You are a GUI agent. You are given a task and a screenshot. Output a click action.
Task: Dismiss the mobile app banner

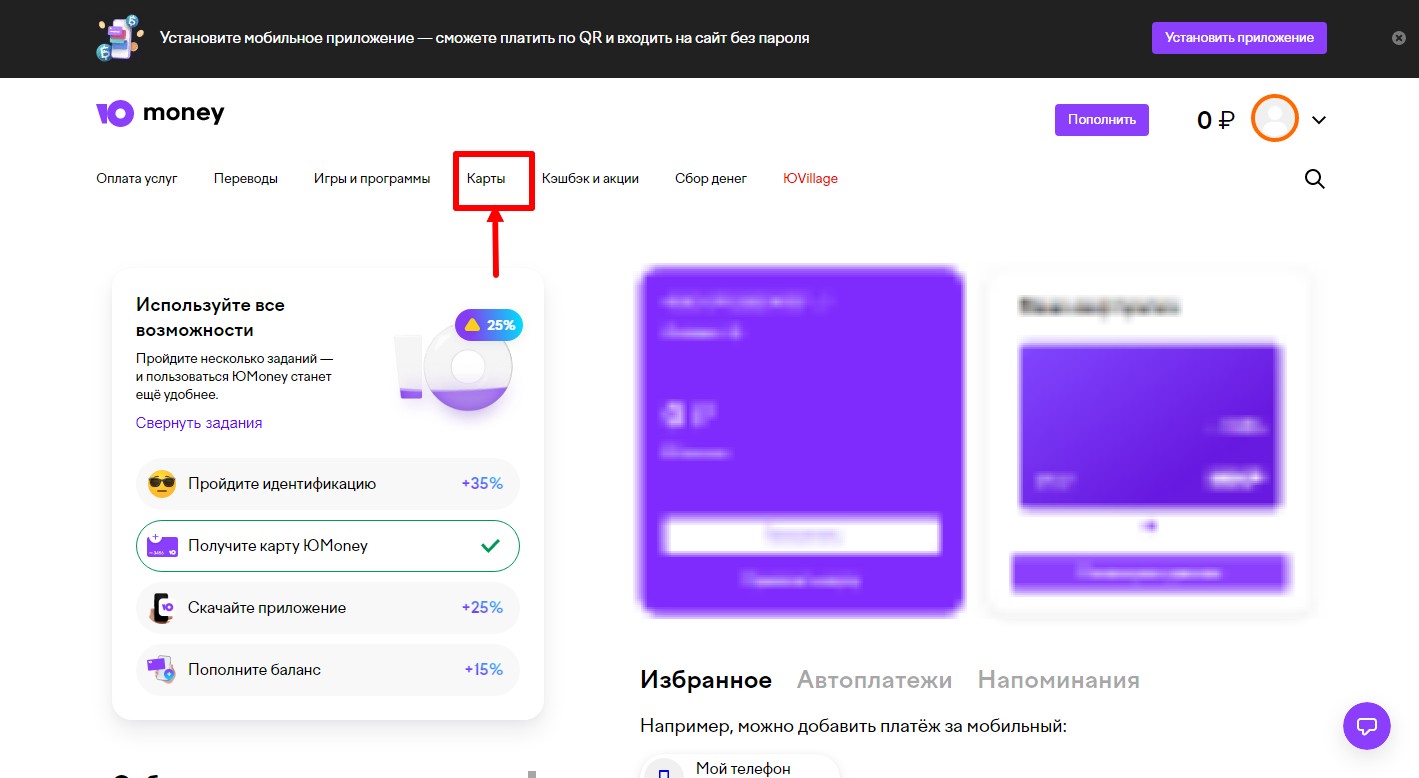[x=1399, y=38]
